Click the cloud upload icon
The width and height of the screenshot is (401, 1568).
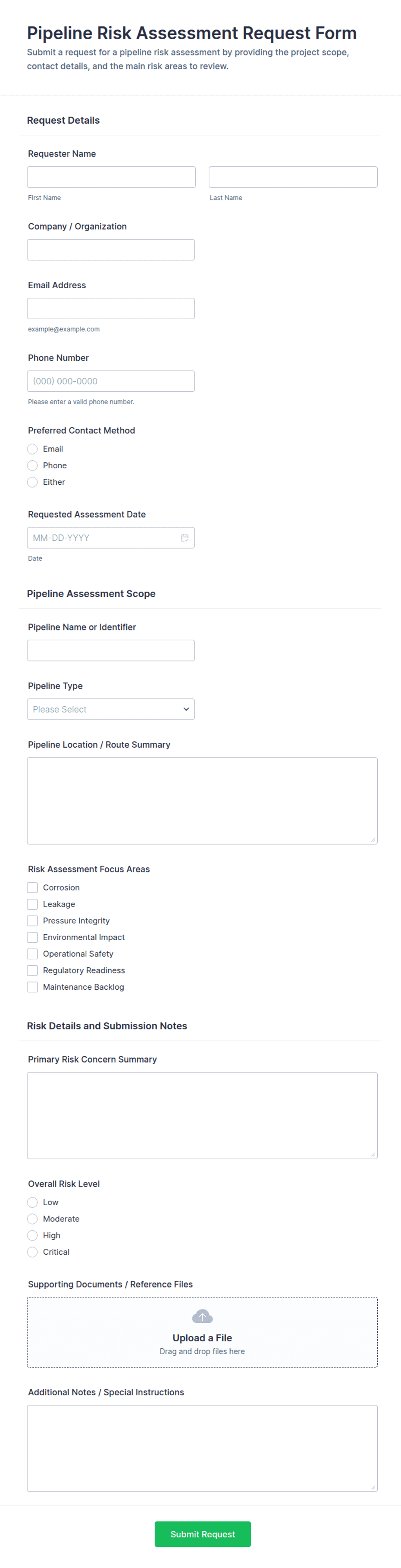[202, 1316]
